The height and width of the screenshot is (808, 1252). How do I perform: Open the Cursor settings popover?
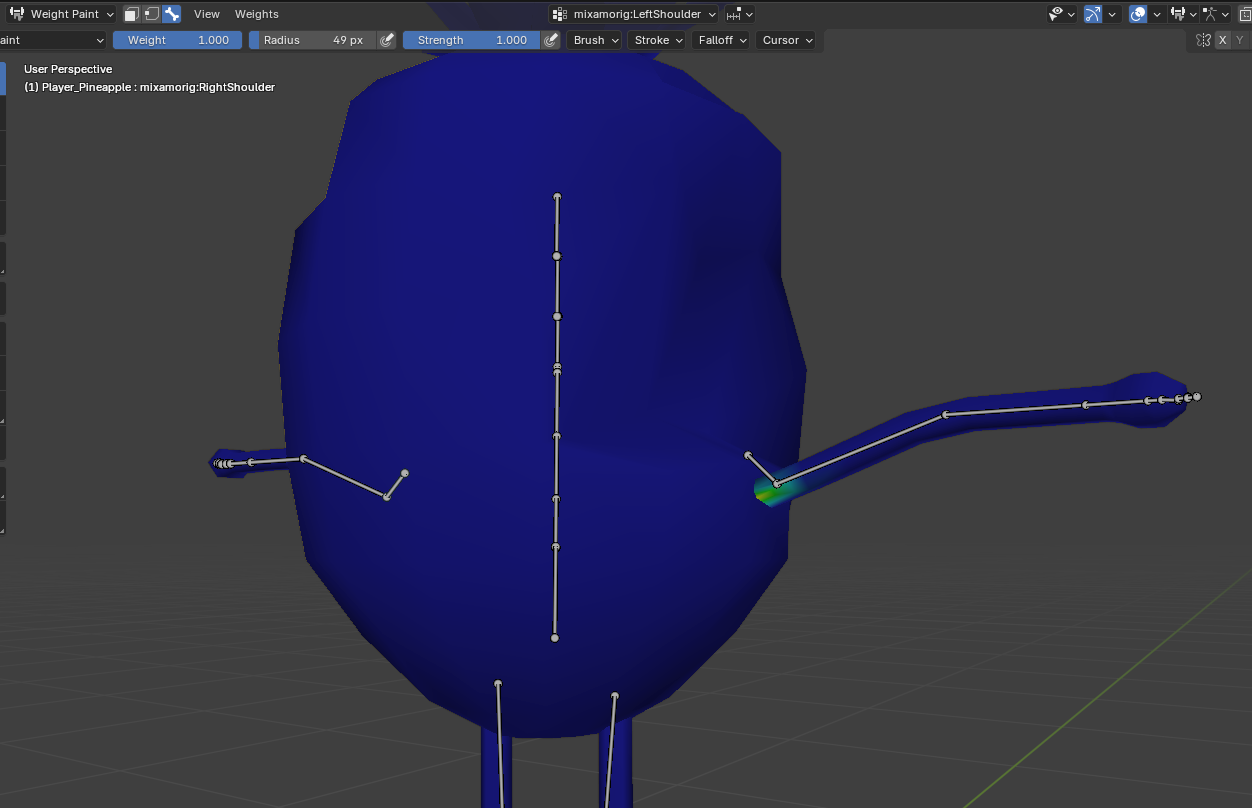[786, 40]
